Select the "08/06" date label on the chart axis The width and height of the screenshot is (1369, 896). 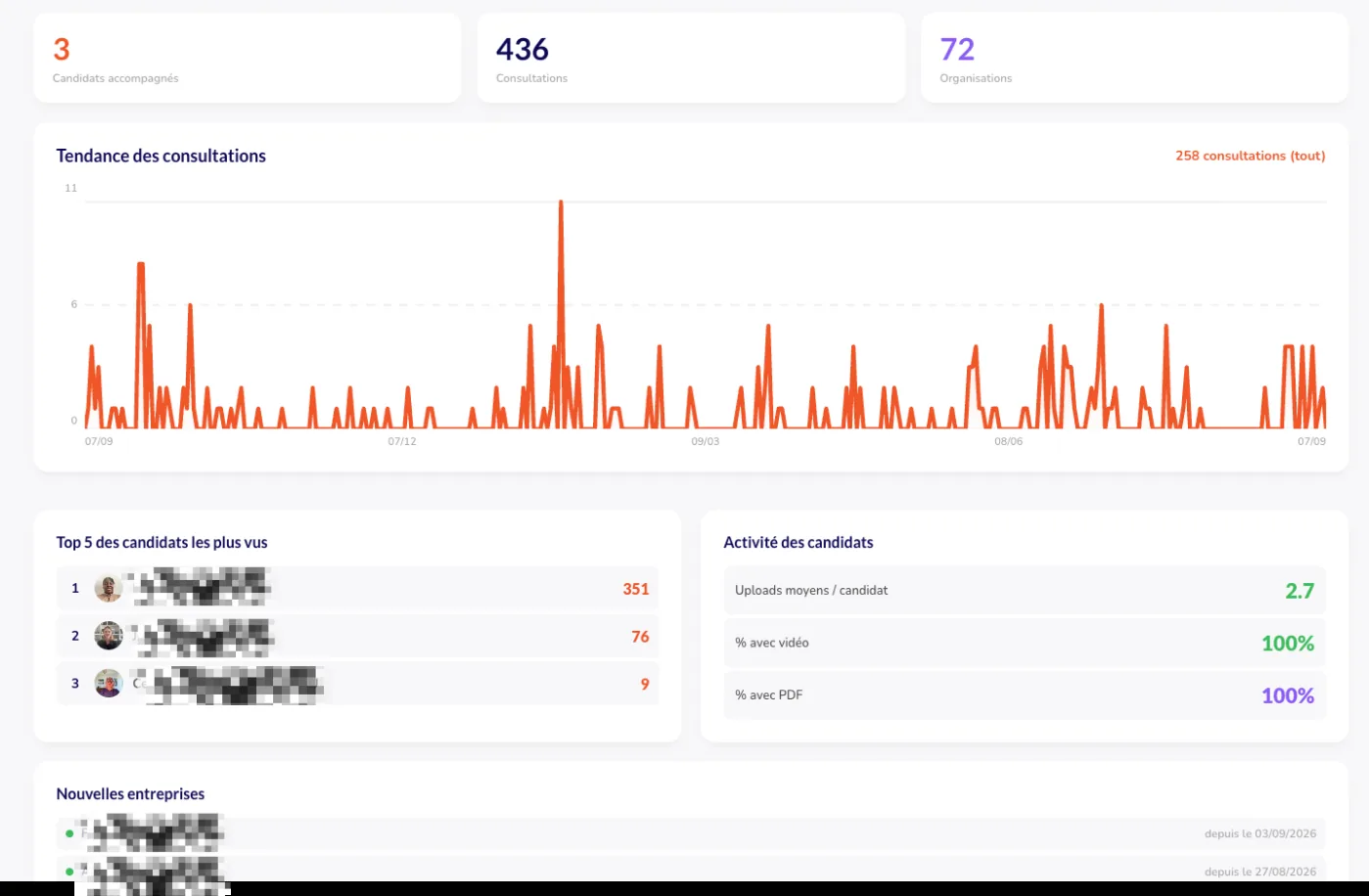click(x=1009, y=442)
